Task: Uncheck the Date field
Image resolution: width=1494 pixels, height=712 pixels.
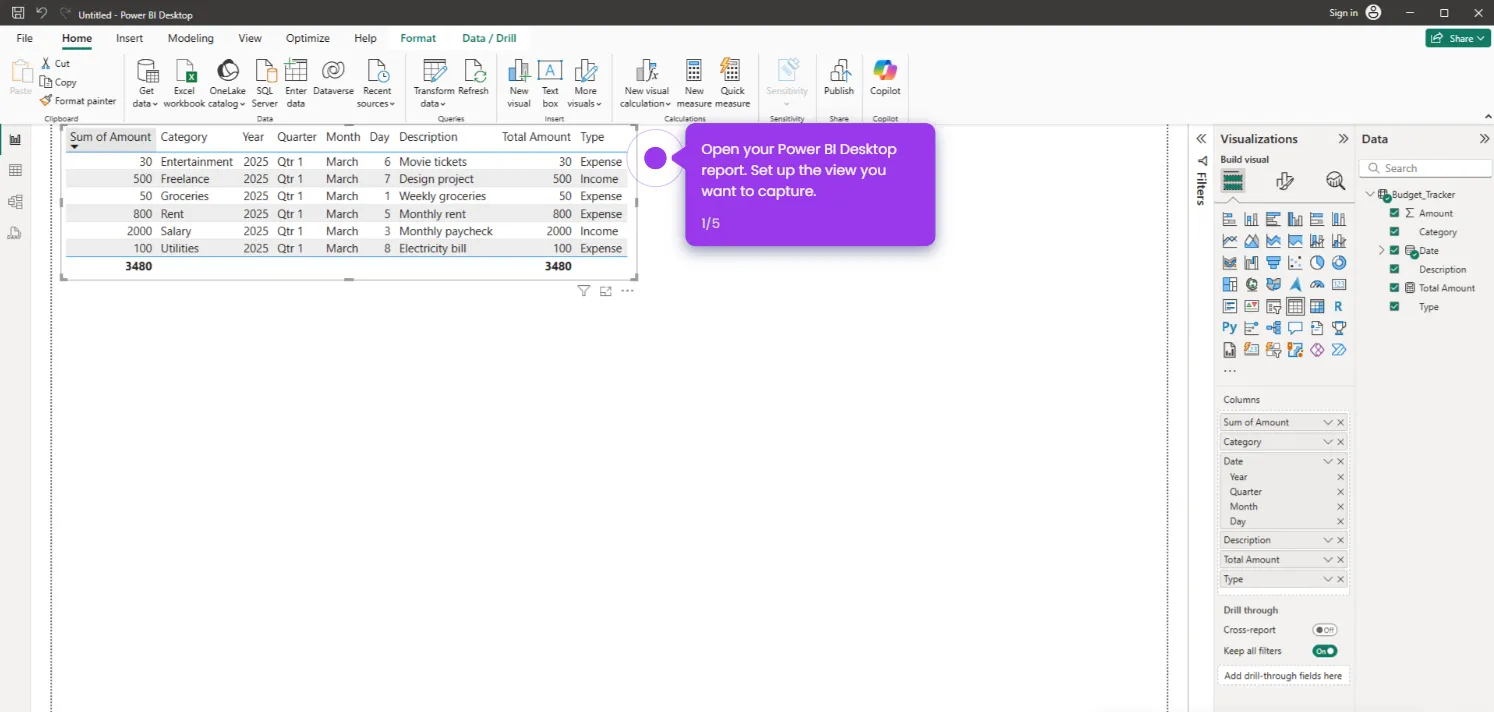Action: point(1394,250)
